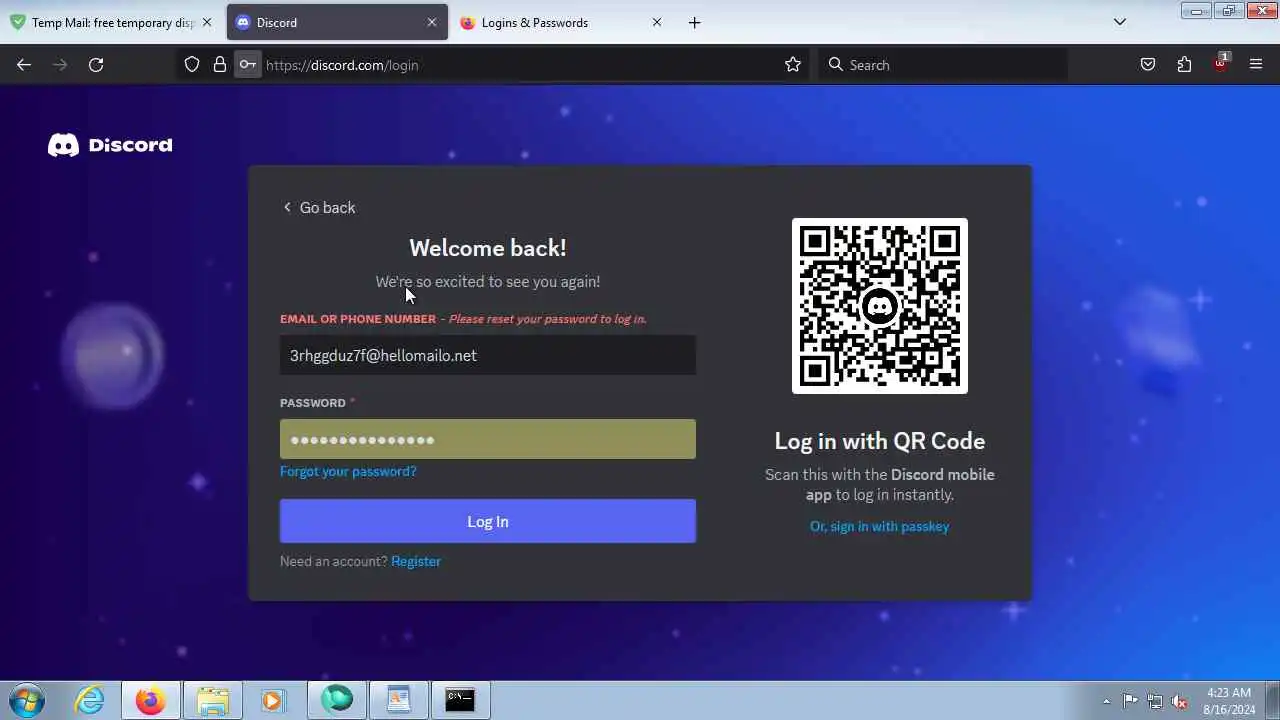Click the browser Back arrow button
Image resolution: width=1280 pixels, height=720 pixels.
click(24, 65)
